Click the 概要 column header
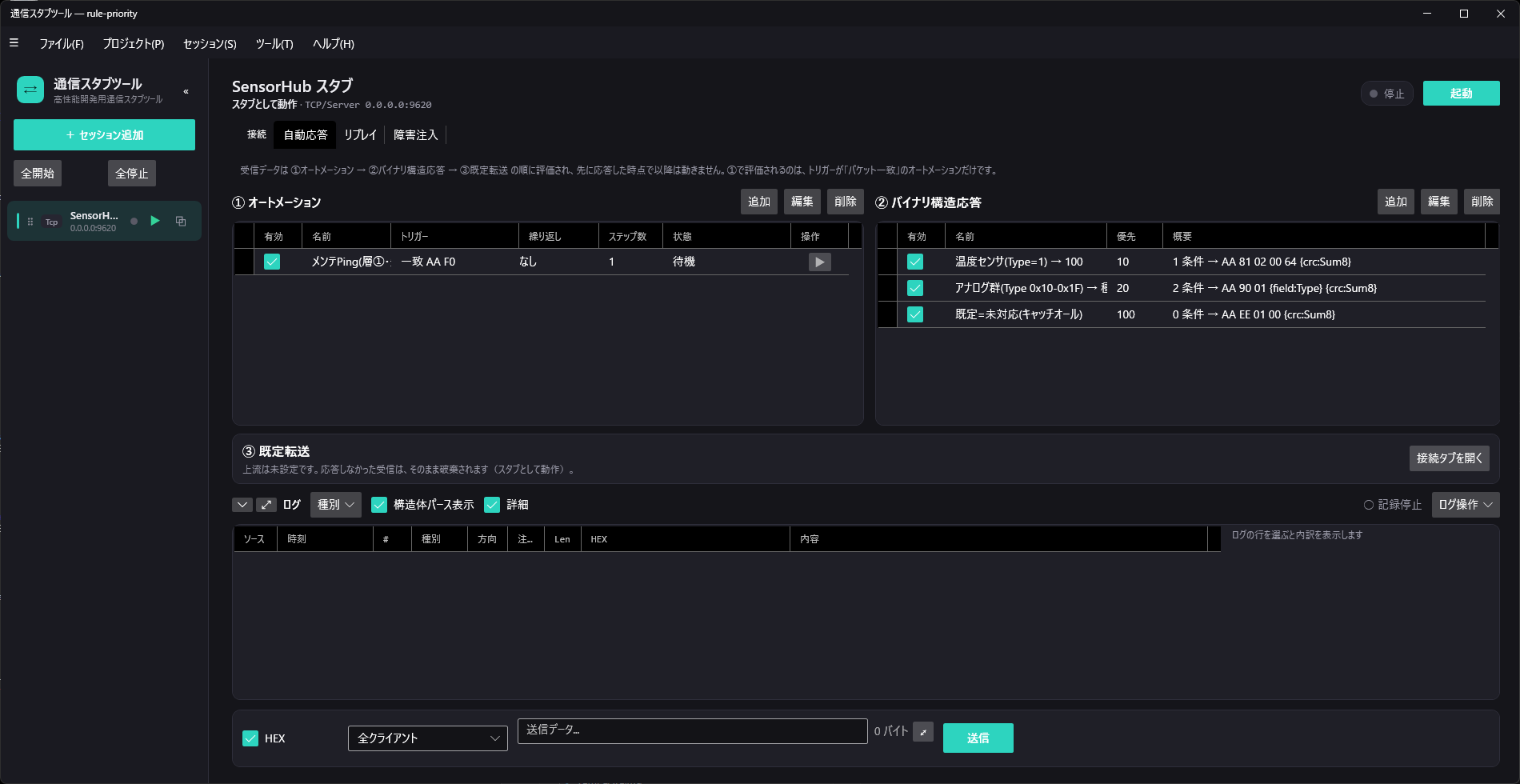The image size is (1520, 784). point(1324,237)
